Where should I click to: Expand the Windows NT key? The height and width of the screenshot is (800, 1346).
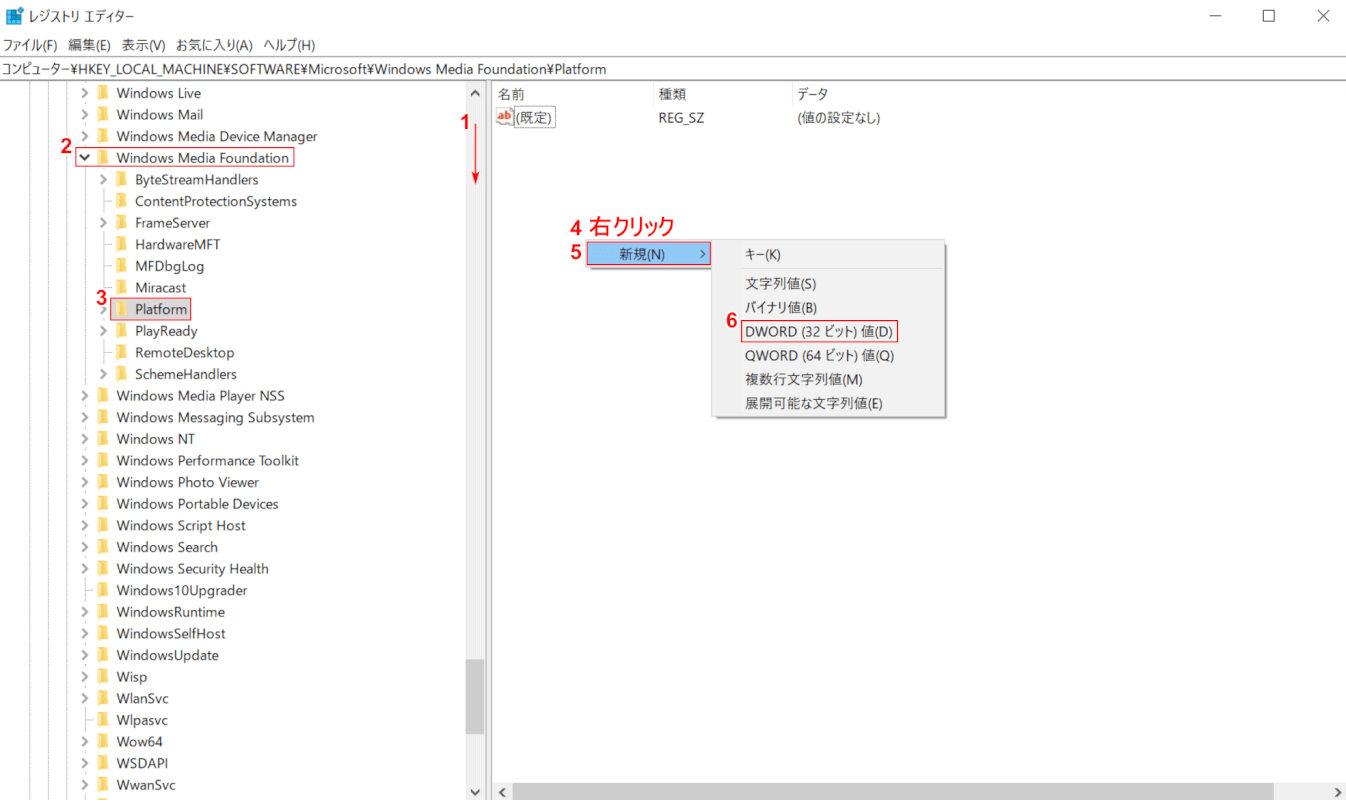pos(85,439)
